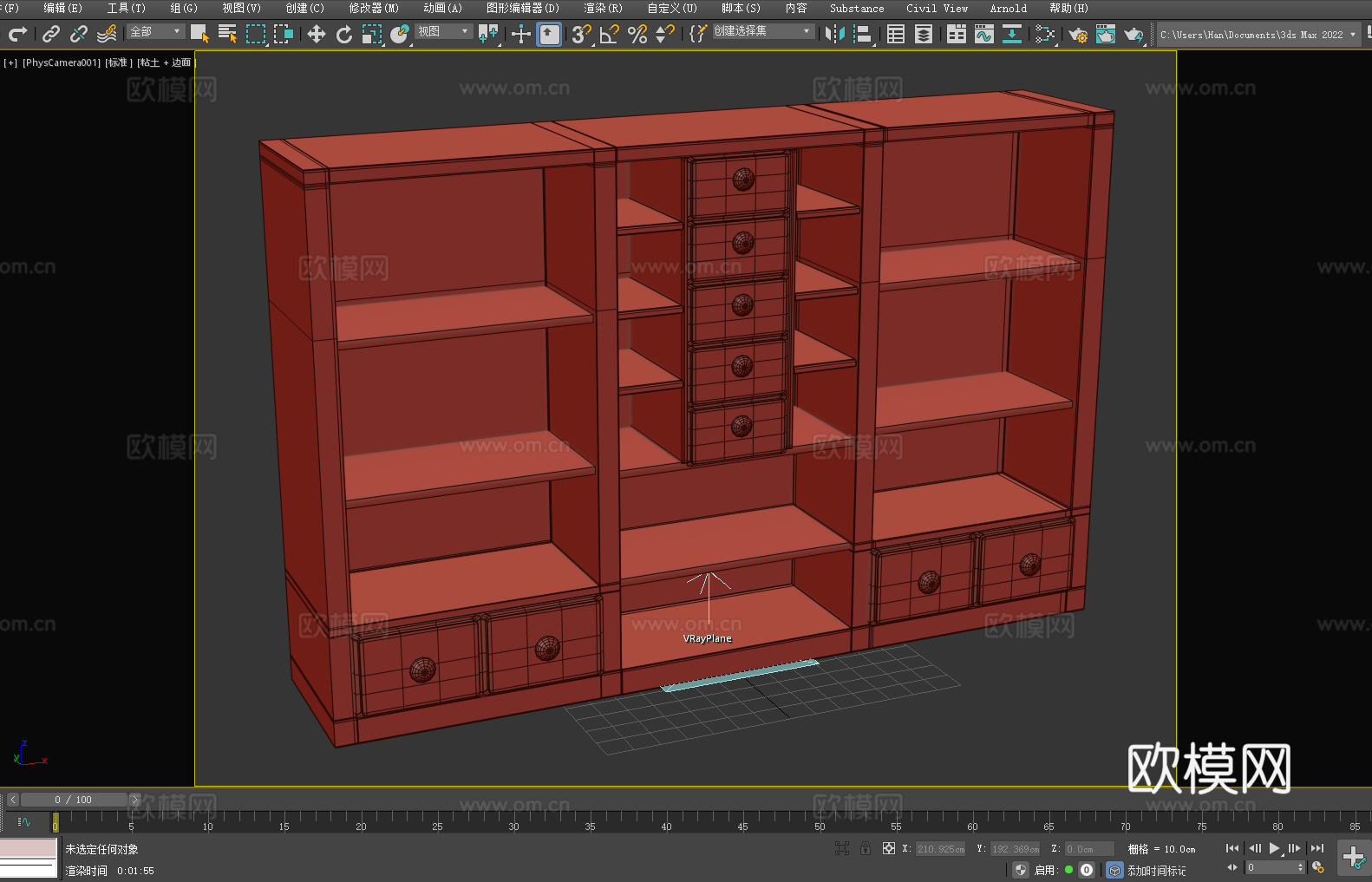Screen dimensions: 1372x882
Task: Toggle Isolate Selection icon
Action: (841, 848)
